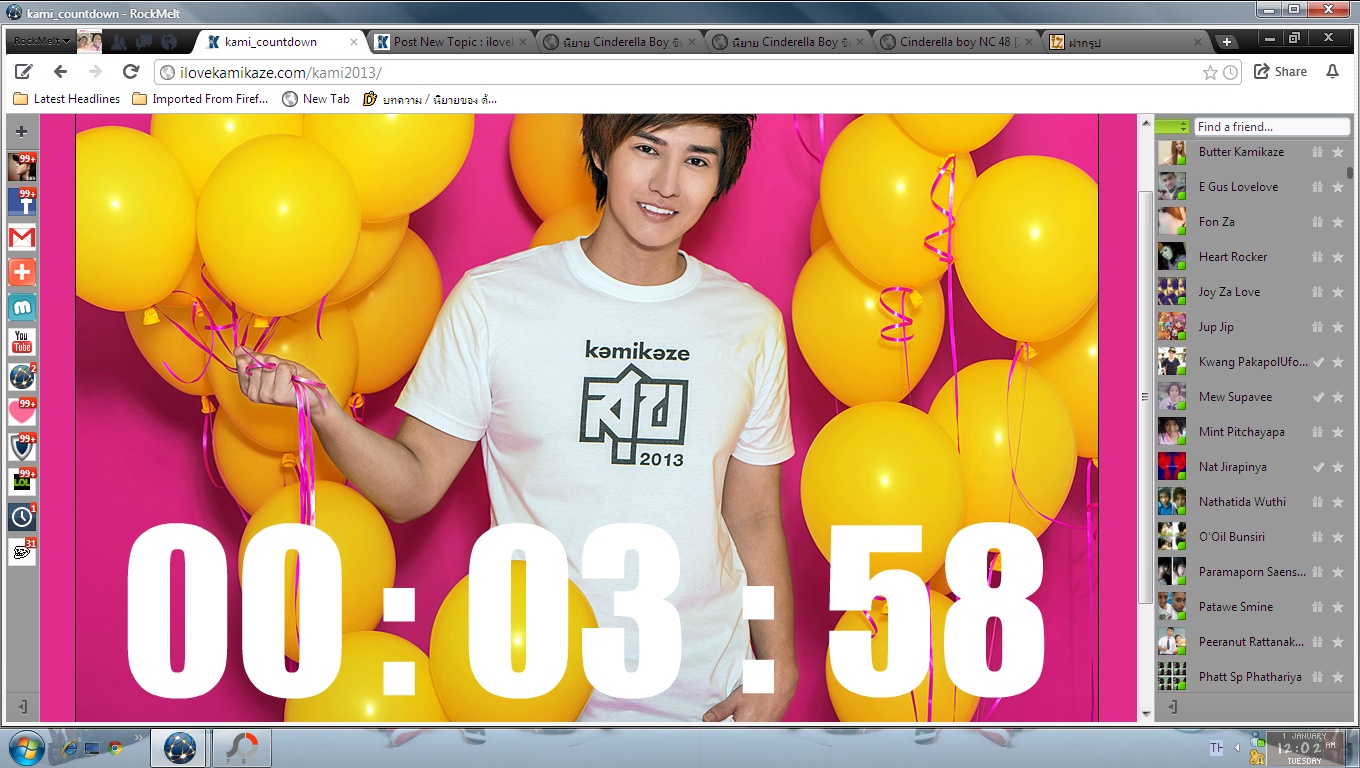Favorite Mew Supavee with the star
The width and height of the screenshot is (1360, 768).
tap(1338, 397)
